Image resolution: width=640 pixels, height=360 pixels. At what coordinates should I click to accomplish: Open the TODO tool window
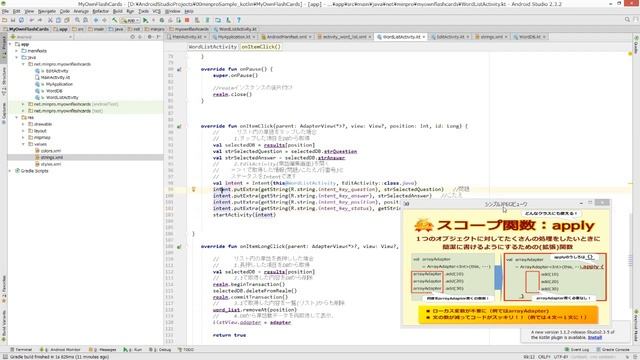point(186,350)
